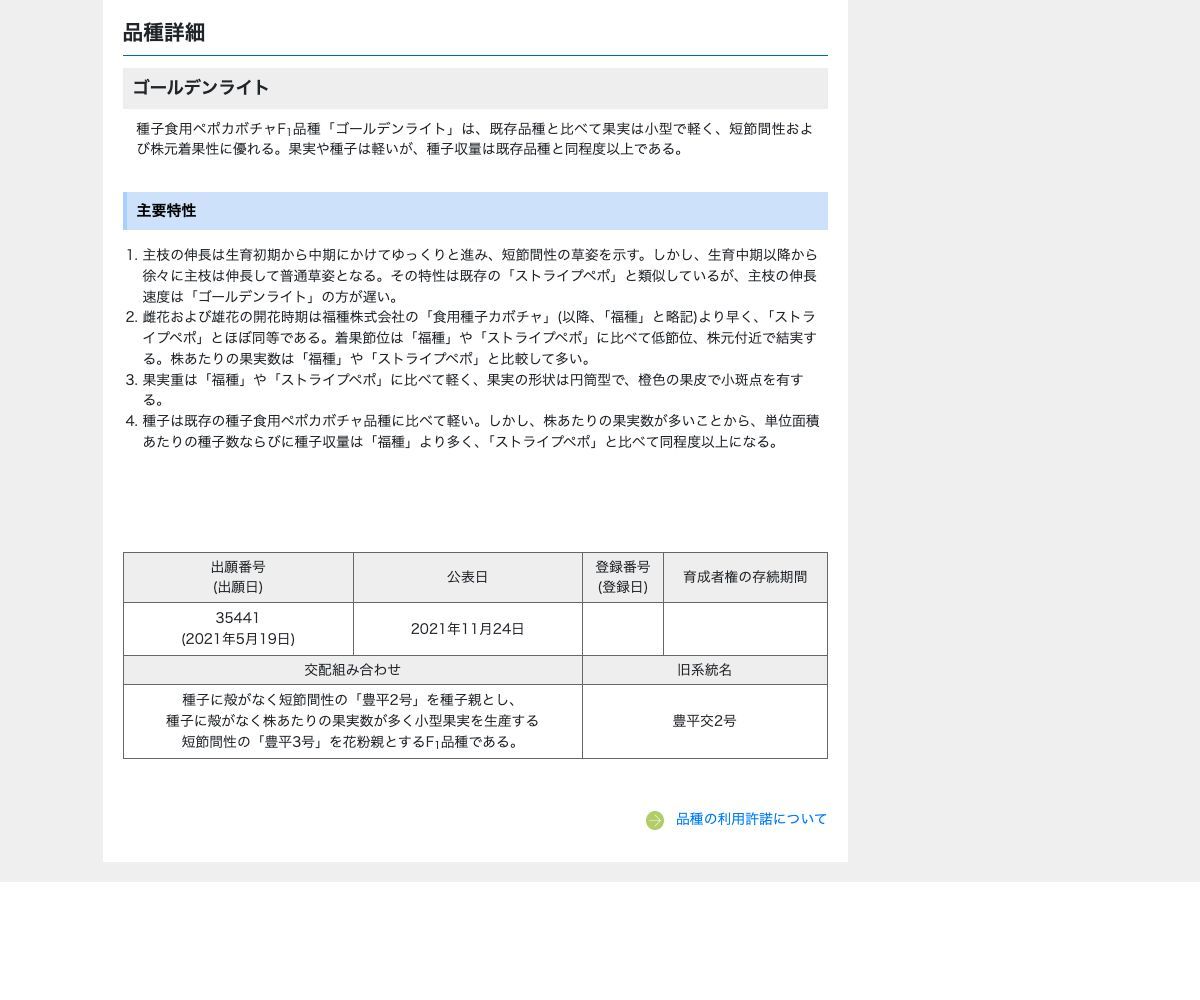Click the empty registration number cell

(623, 628)
